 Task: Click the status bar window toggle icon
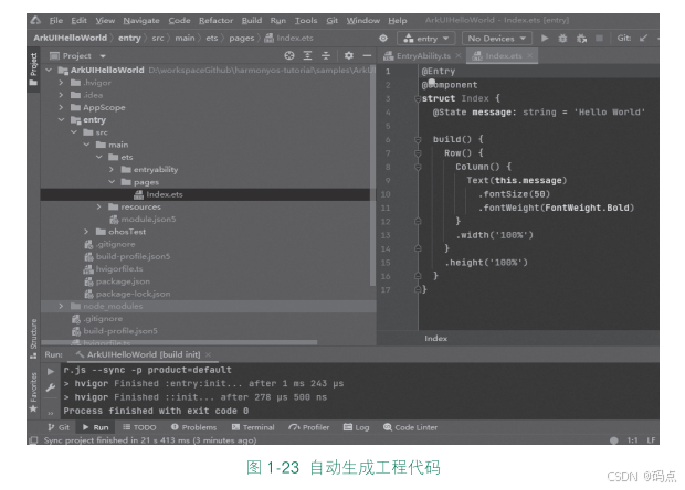[x=34, y=440]
